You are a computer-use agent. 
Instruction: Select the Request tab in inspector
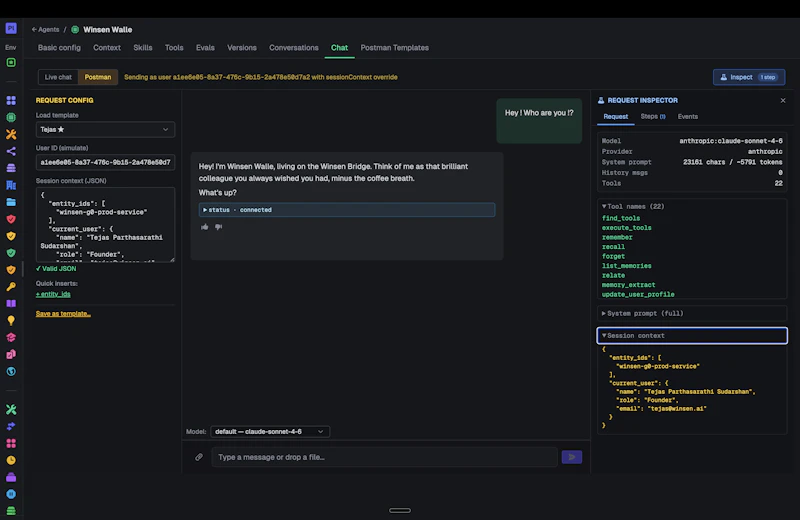click(x=616, y=117)
